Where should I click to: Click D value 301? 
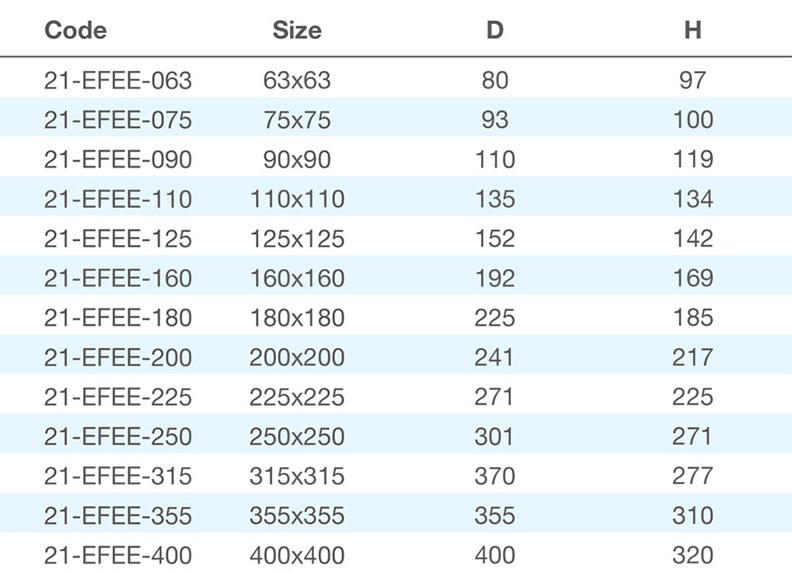tap(494, 437)
